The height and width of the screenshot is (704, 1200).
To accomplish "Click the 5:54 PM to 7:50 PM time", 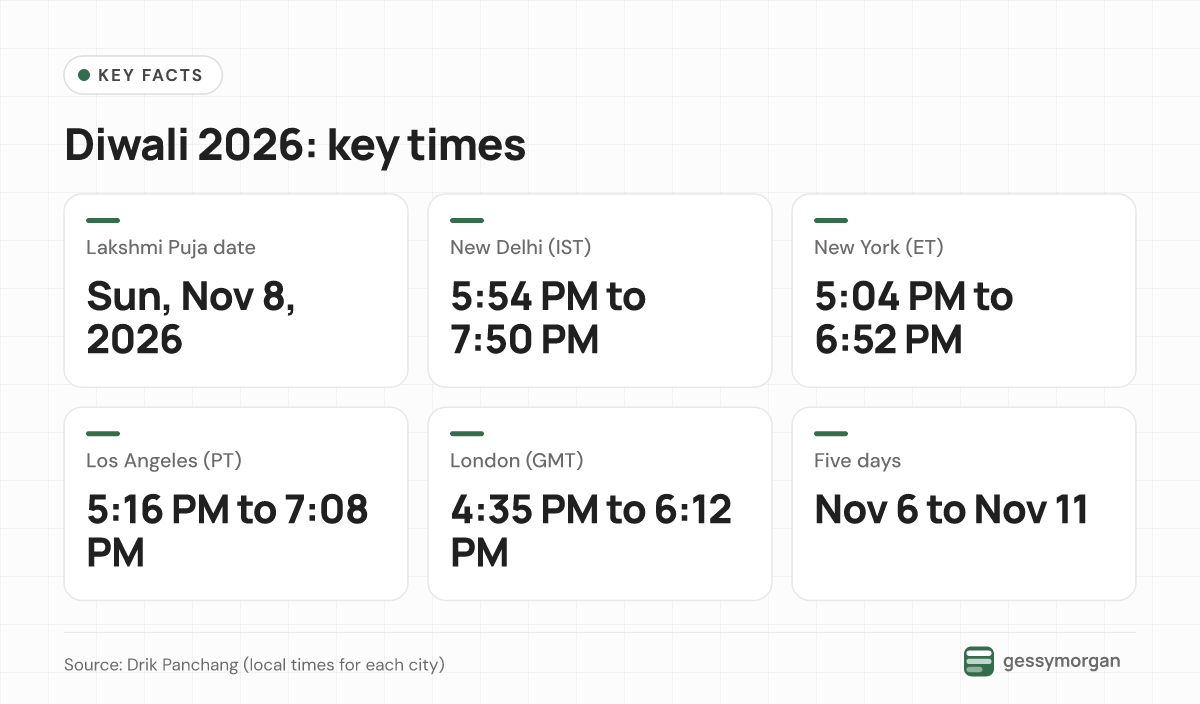I will point(548,318).
